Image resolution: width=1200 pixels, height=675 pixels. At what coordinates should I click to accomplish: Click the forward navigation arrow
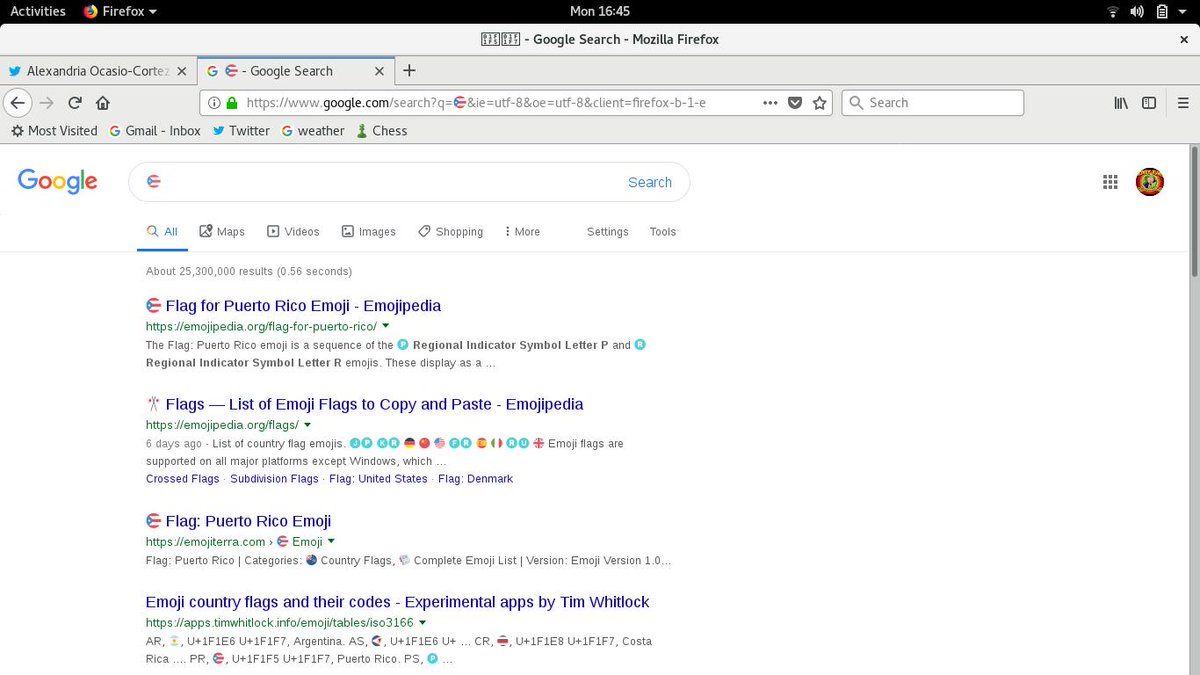pos(46,102)
